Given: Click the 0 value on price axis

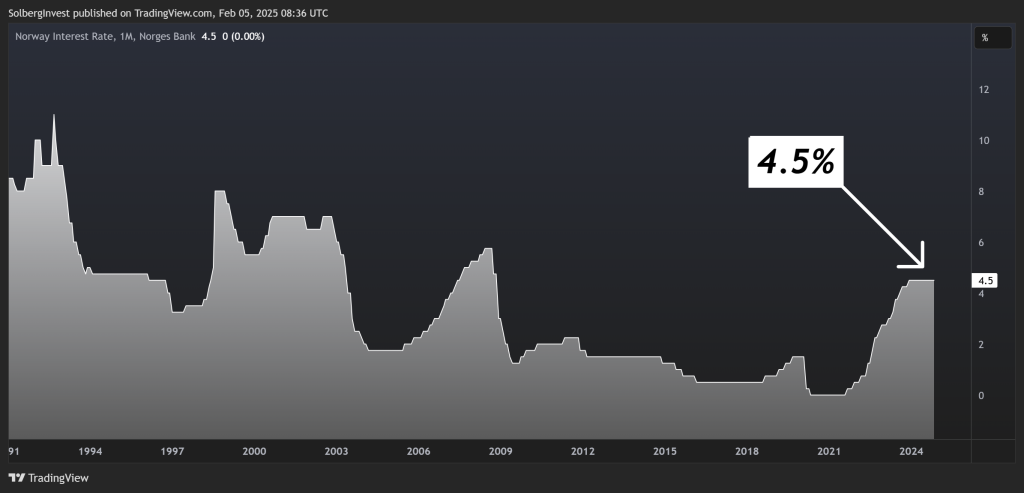Looking at the screenshot, I should (981, 396).
